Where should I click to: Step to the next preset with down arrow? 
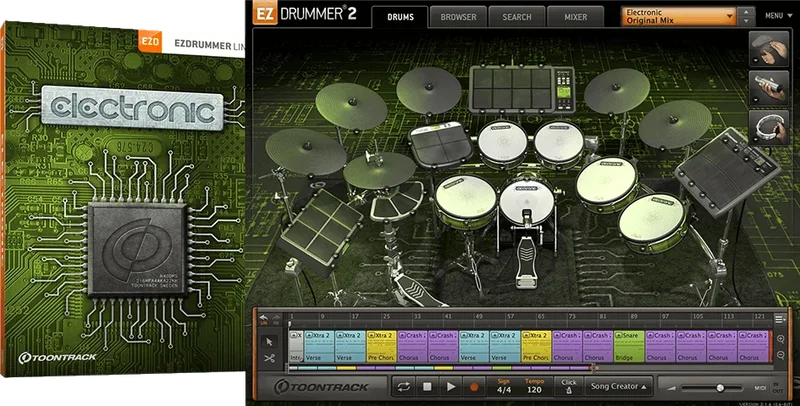(x=746, y=21)
